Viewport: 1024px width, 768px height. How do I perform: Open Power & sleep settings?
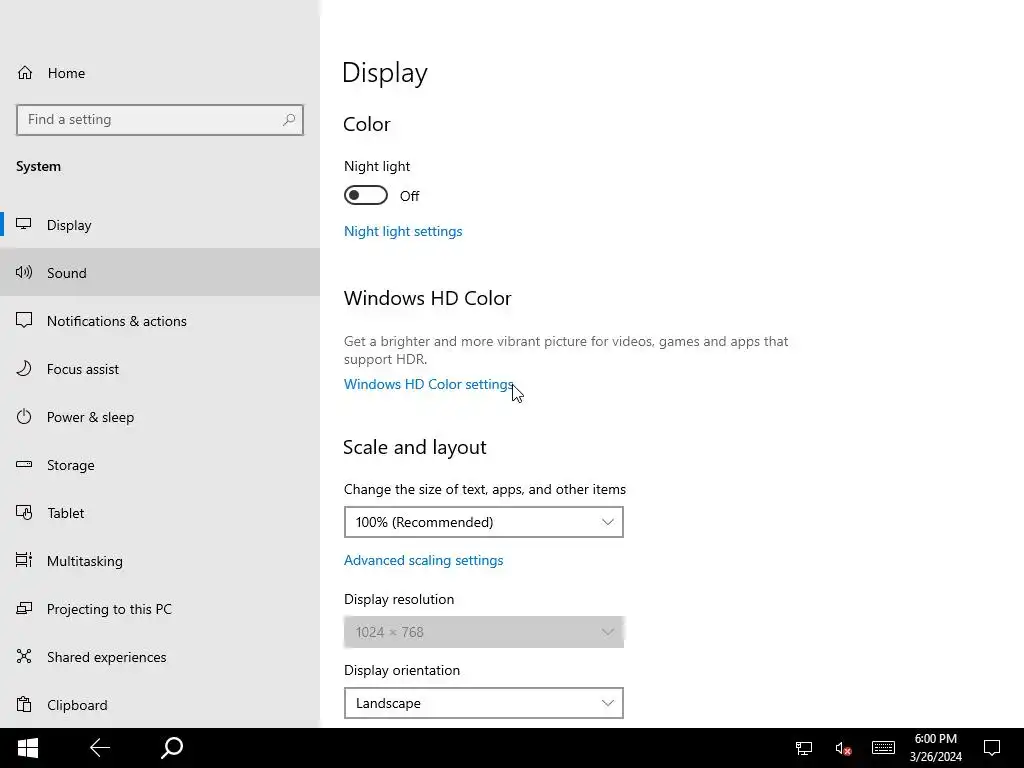tap(160, 417)
